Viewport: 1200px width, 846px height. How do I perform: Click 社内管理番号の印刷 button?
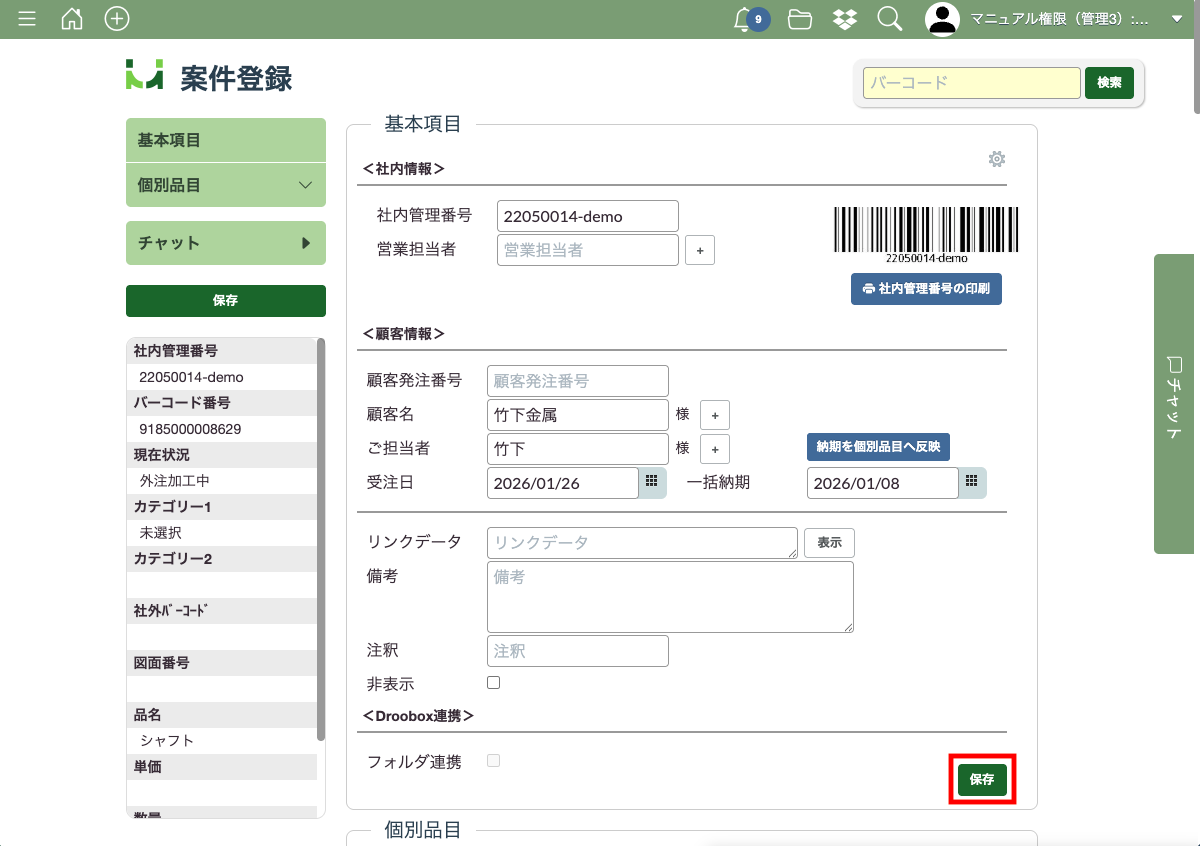tap(926, 289)
